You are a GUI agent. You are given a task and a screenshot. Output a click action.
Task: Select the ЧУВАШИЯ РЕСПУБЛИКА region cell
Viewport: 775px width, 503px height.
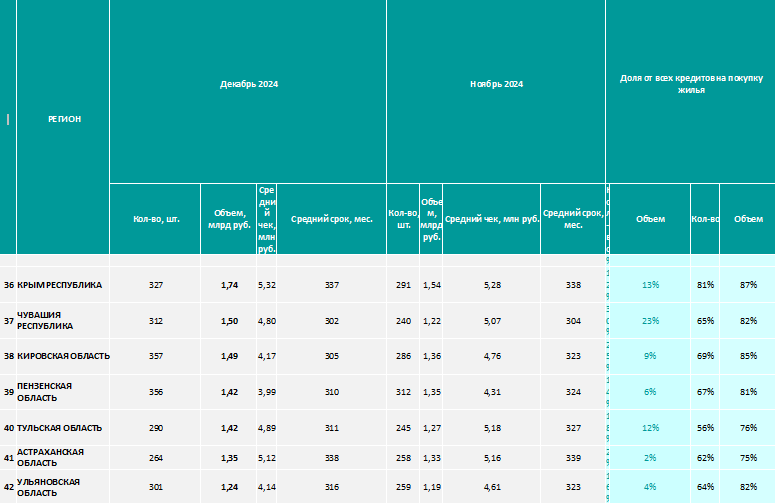(63, 321)
